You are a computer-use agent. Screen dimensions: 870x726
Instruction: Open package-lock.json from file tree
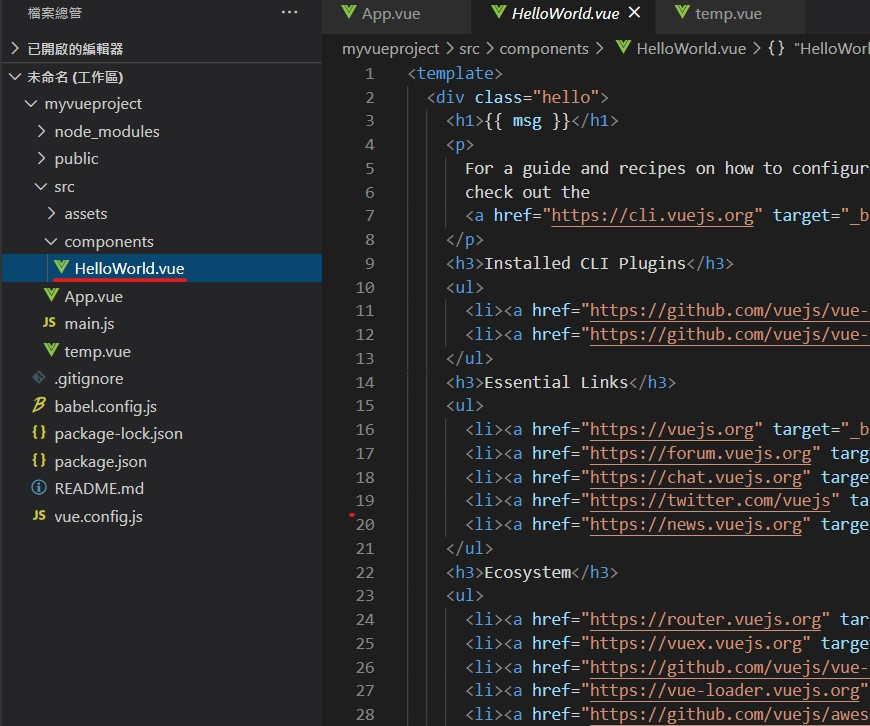(x=162, y=433)
